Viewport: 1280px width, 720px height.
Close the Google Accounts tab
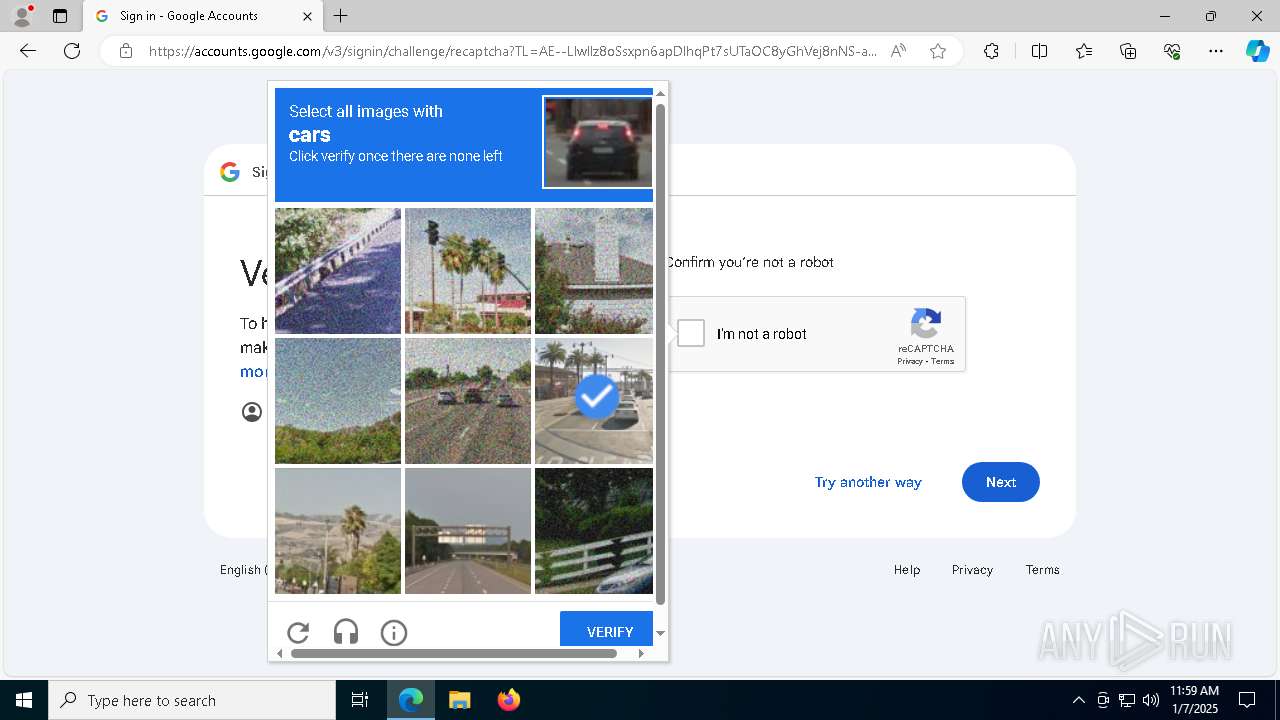[x=307, y=16]
